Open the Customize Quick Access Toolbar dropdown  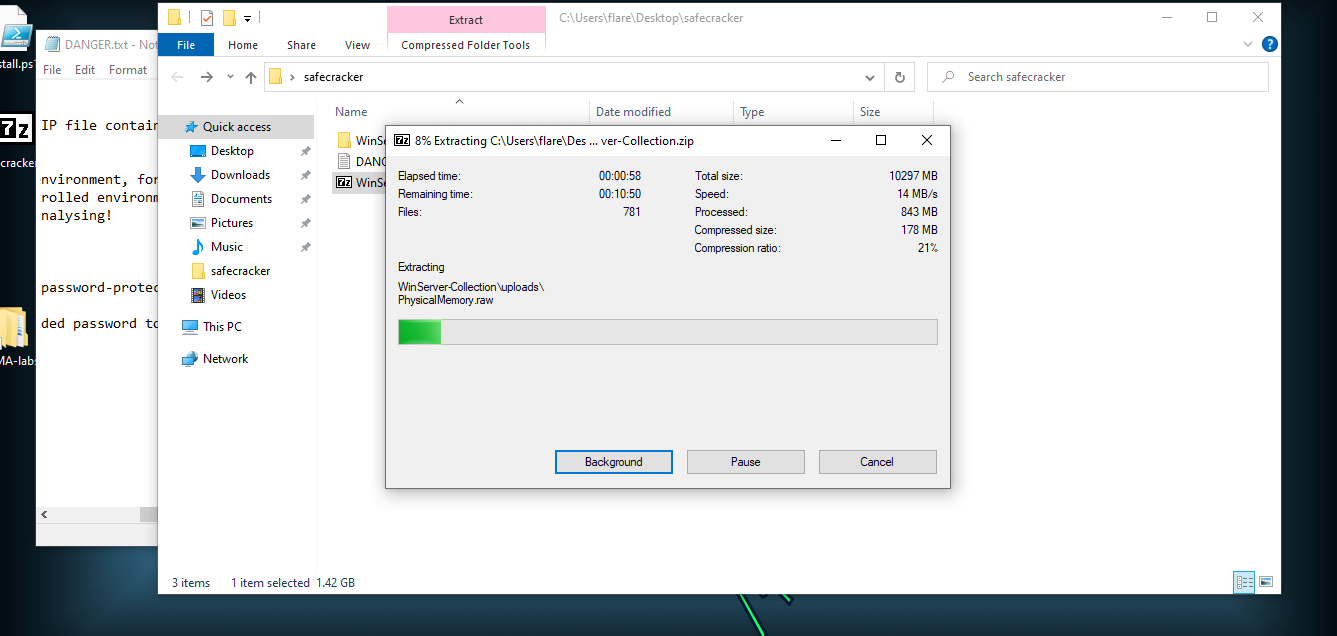tap(247, 18)
